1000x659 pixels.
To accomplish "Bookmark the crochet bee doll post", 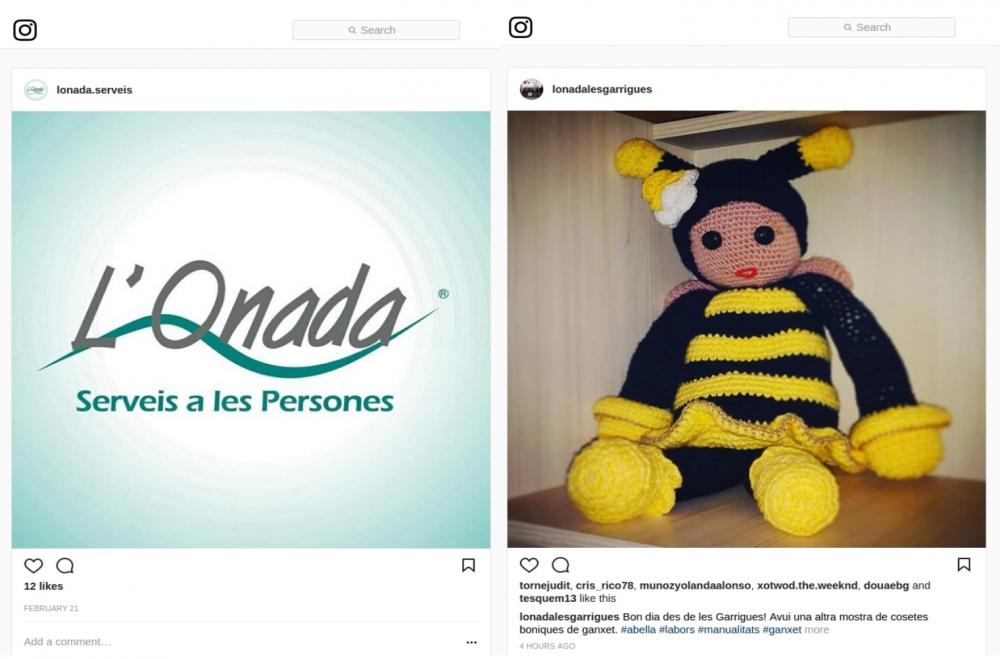I will (x=964, y=565).
